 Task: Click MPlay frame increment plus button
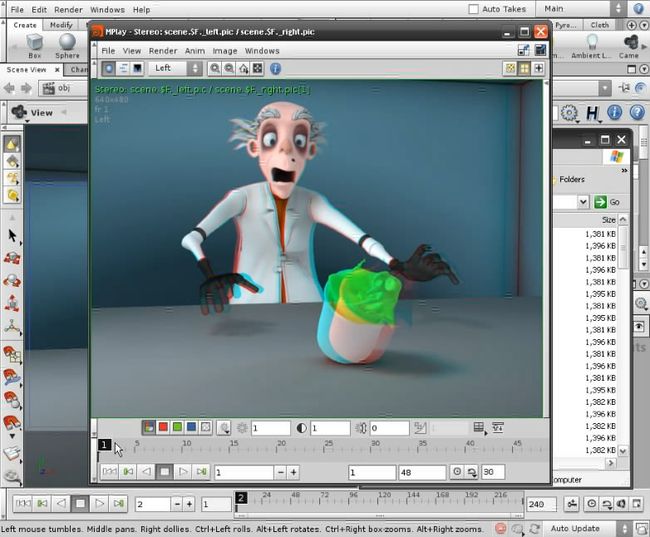[293, 472]
